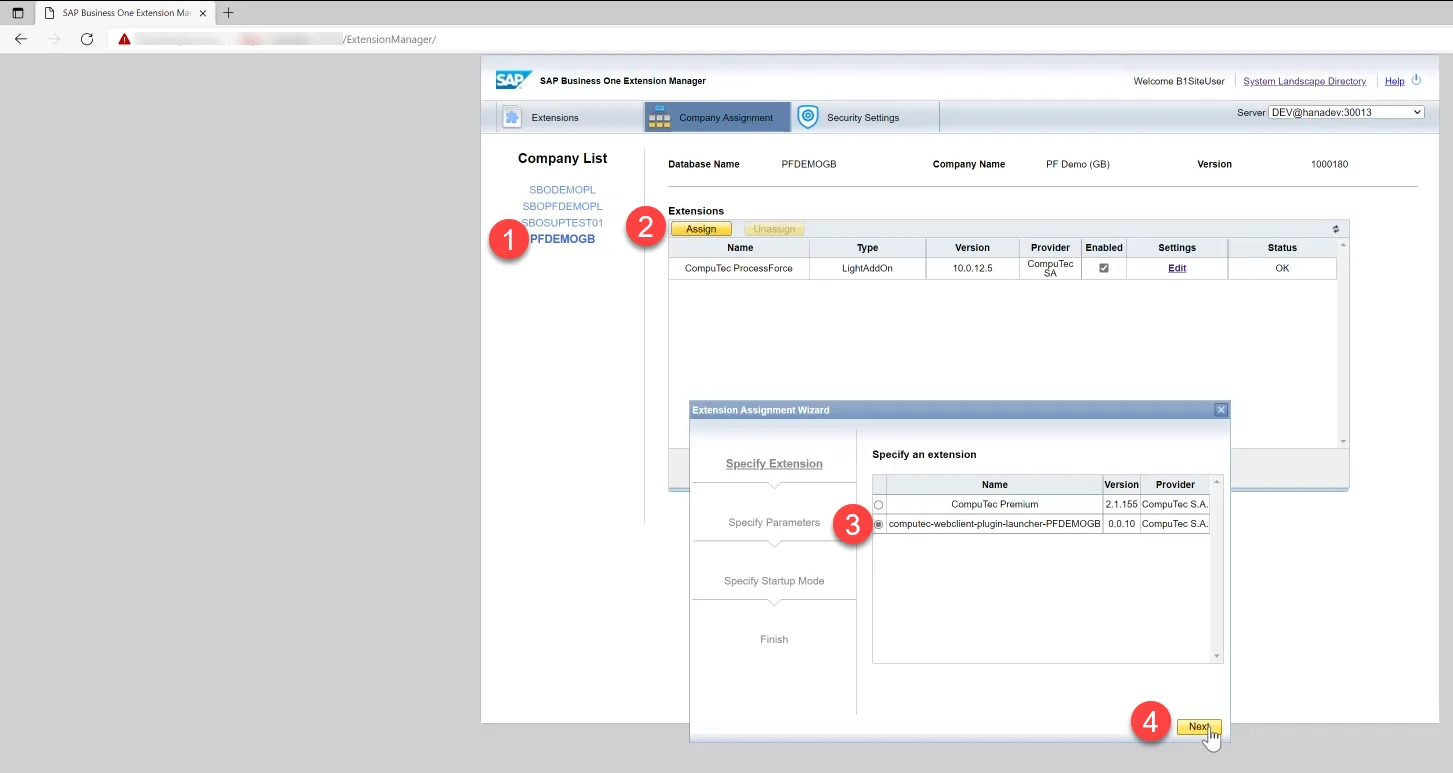Choose the computec-webclient-plugin-launcher-PFDEMOGB extension
The width and height of the screenshot is (1453, 773).
(x=878, y=523)
